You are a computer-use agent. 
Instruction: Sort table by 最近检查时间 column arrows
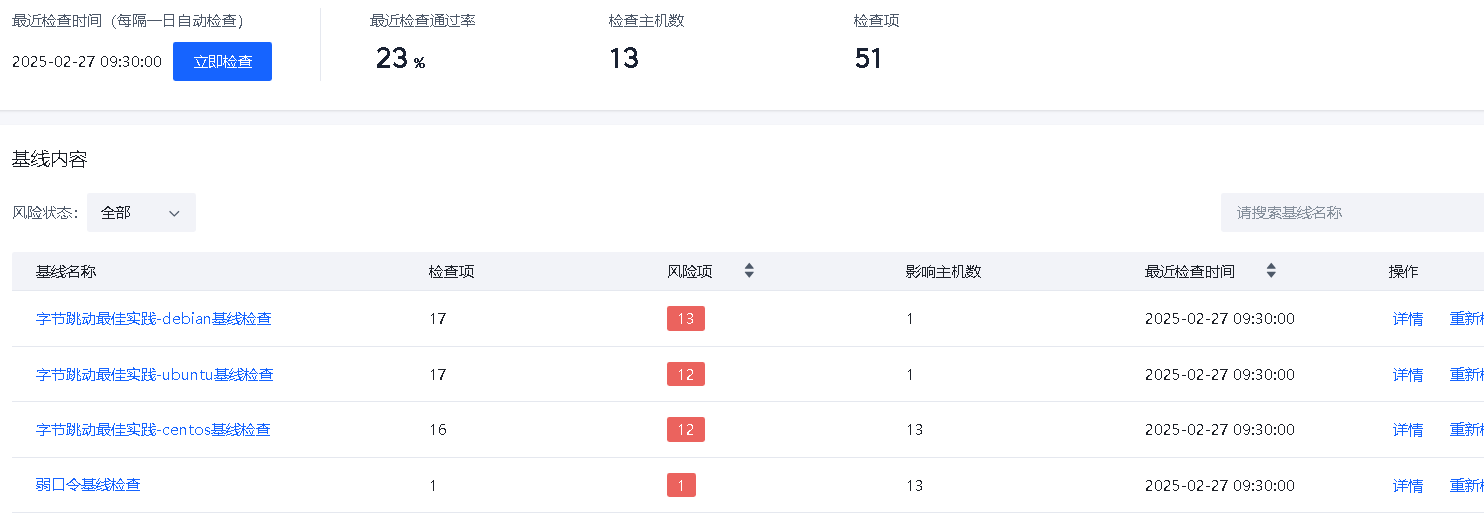pyautogui.click(x=1271, y=271)
